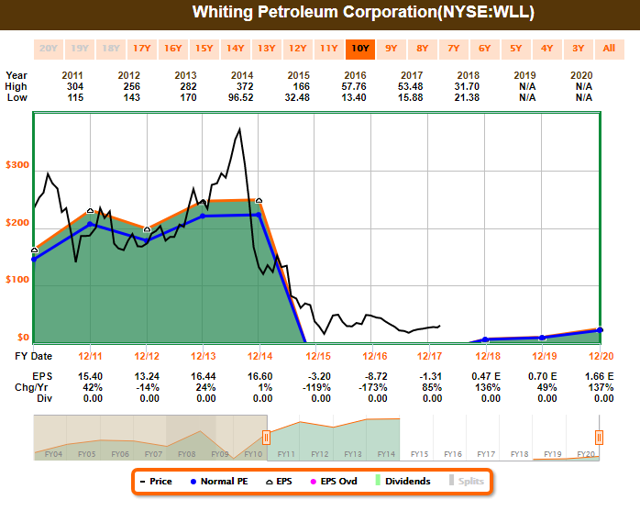
Task: Grab the right range slider handle
Action: coord(599,438)
